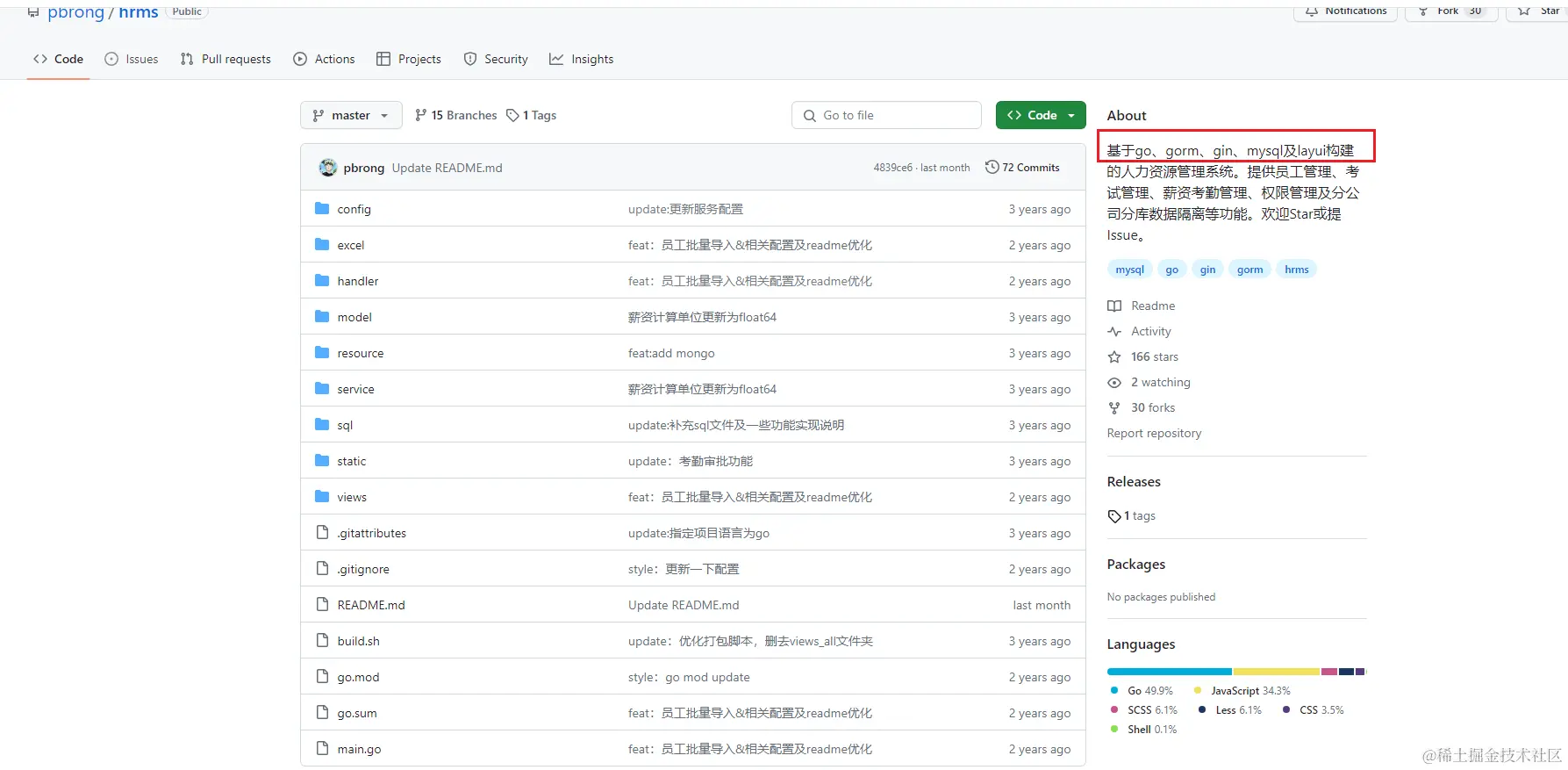
Task: Open the Pull requests tab
Action: pyautogui.click(x=226, y=59)
